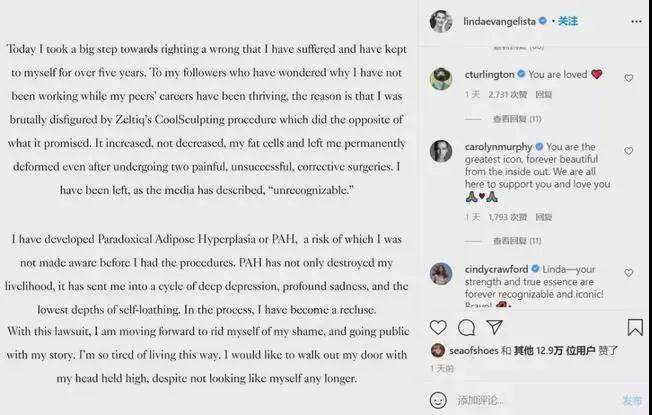Open cindycrawford's avatar
The width and height of the screenshot is (652, 415).
point(439,274)
